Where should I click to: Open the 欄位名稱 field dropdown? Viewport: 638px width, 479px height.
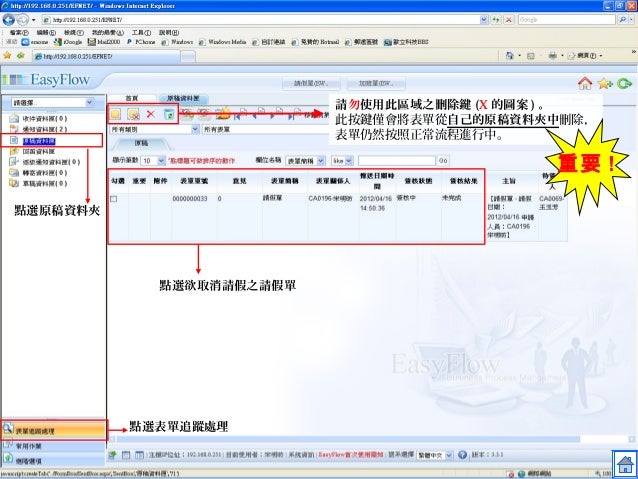tap(305, 161)
